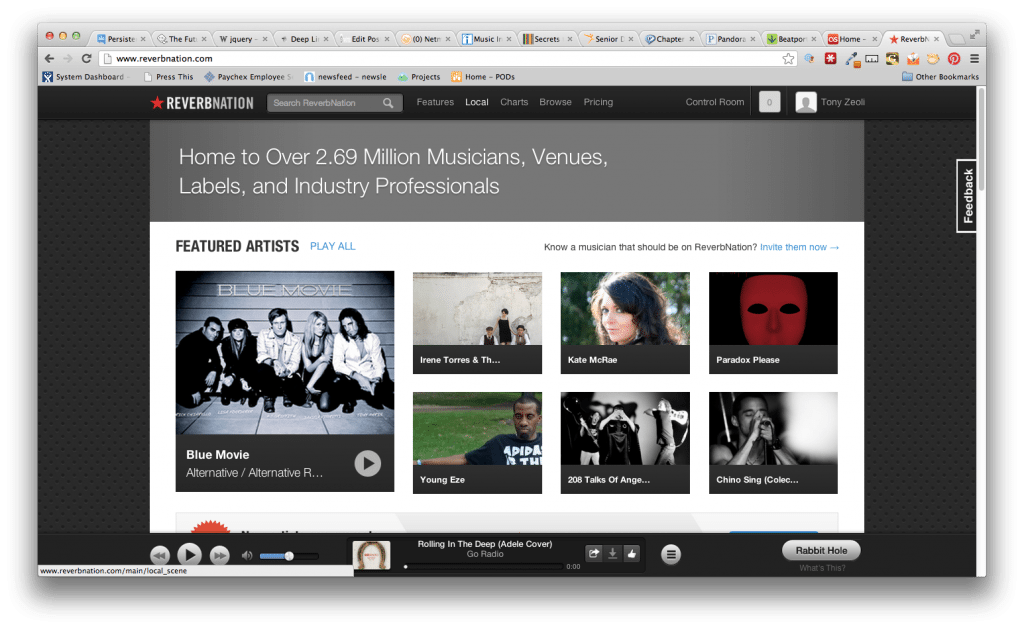
Task: Click PLAY ALL featured artists
Action: (x=332, y=246)
